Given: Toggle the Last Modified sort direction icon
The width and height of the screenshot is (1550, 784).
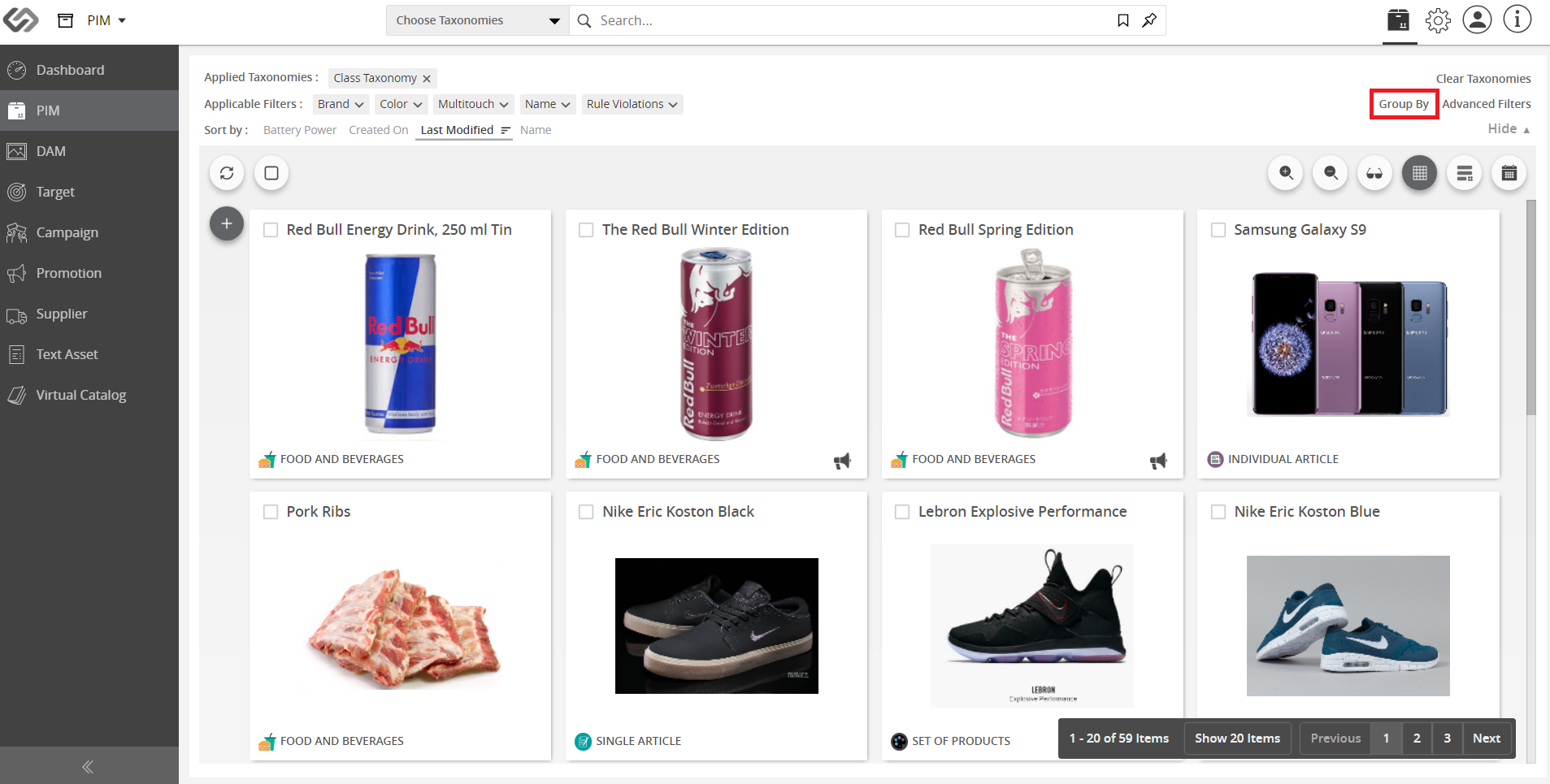Looking at the screenshot, I should pos(506,130).
